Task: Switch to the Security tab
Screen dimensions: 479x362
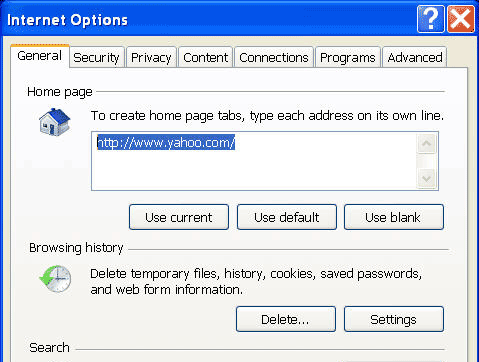Action: (96, 57)
